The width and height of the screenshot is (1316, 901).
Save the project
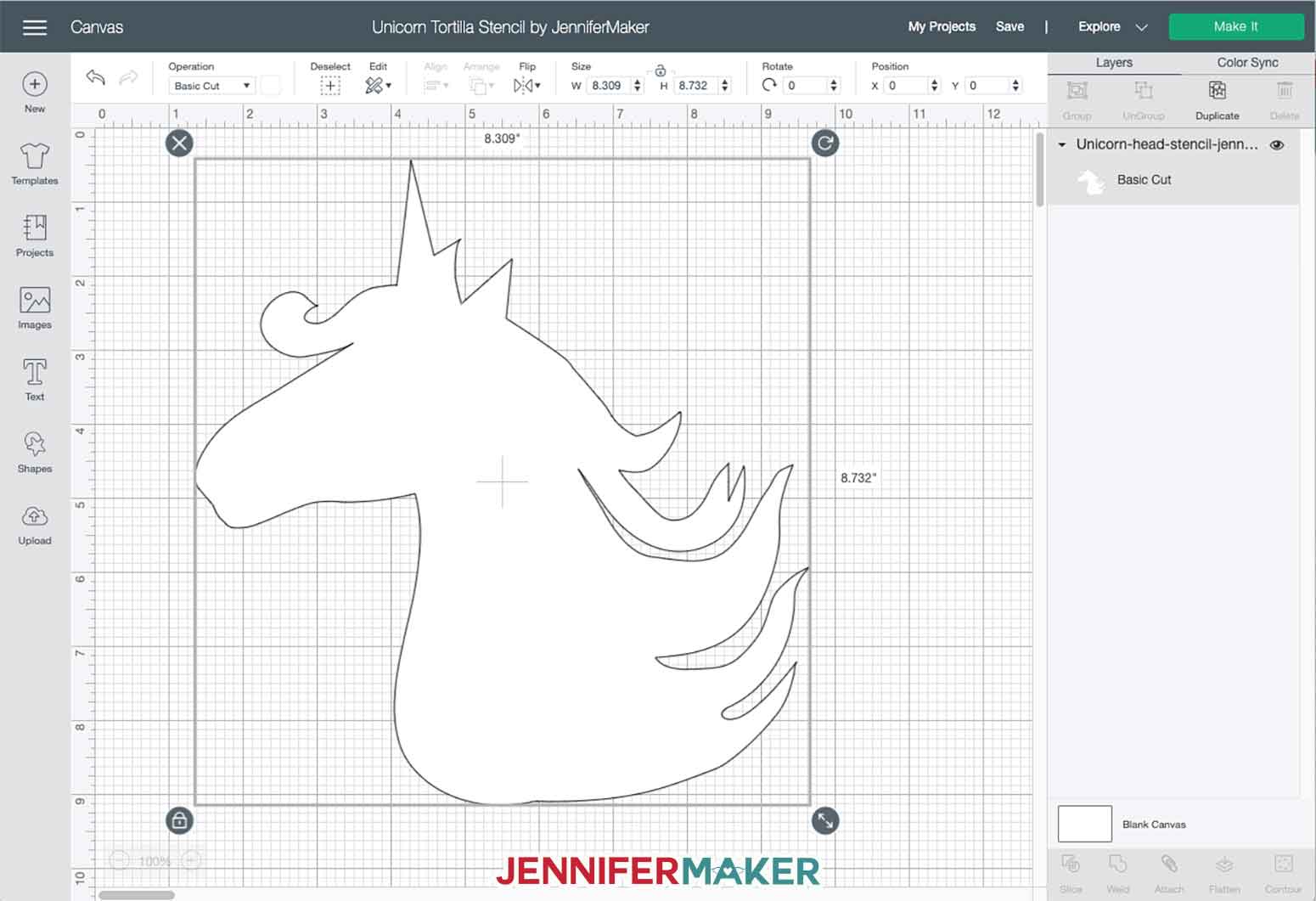pyautogui.click(x=1009, y=26)
